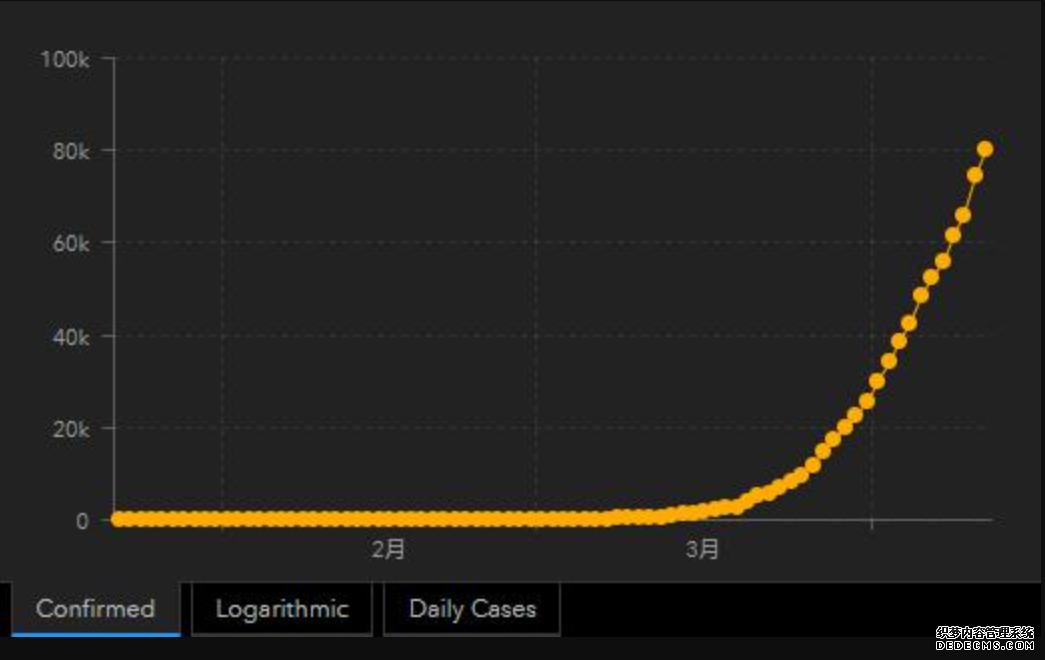Viewport: 1045px width, 660px height.
Task: Click the 2月 x-axis label
Action: 389,549
